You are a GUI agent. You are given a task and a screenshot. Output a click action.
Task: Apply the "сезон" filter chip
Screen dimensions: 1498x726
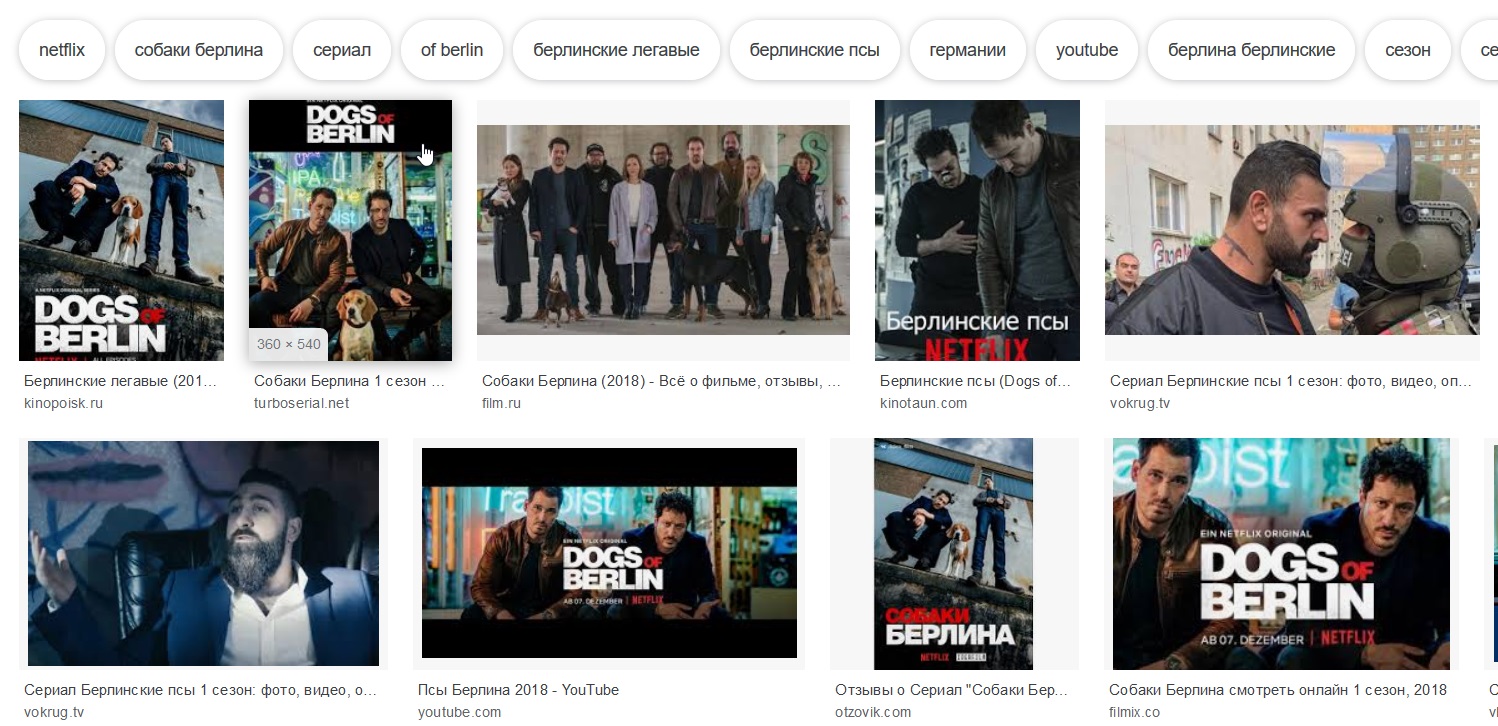(x=1408, y=50)
